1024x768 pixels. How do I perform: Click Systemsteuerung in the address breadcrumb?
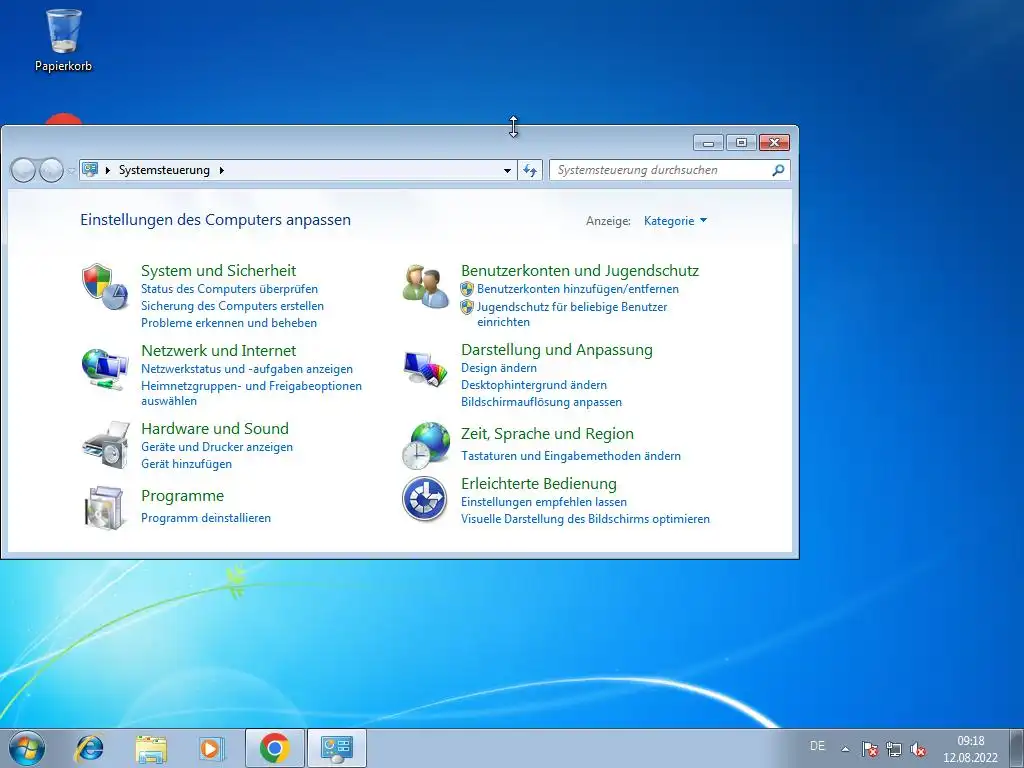pos(164,170)
